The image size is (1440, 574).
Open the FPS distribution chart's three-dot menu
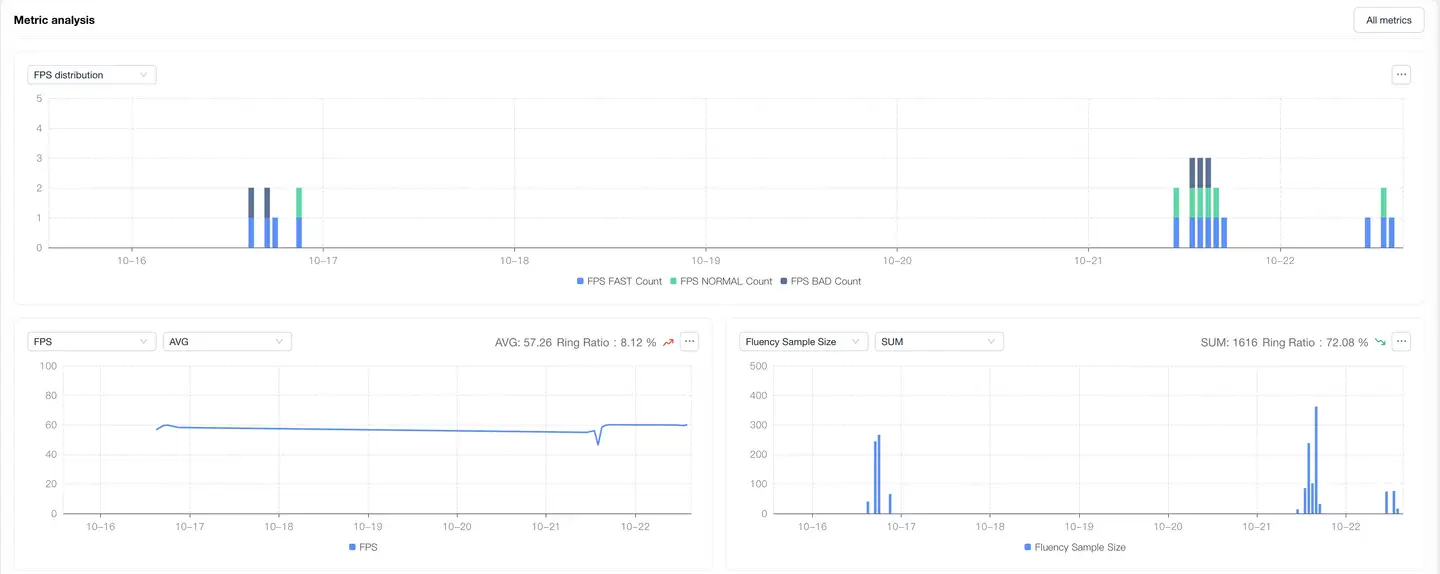[1401, 75]
